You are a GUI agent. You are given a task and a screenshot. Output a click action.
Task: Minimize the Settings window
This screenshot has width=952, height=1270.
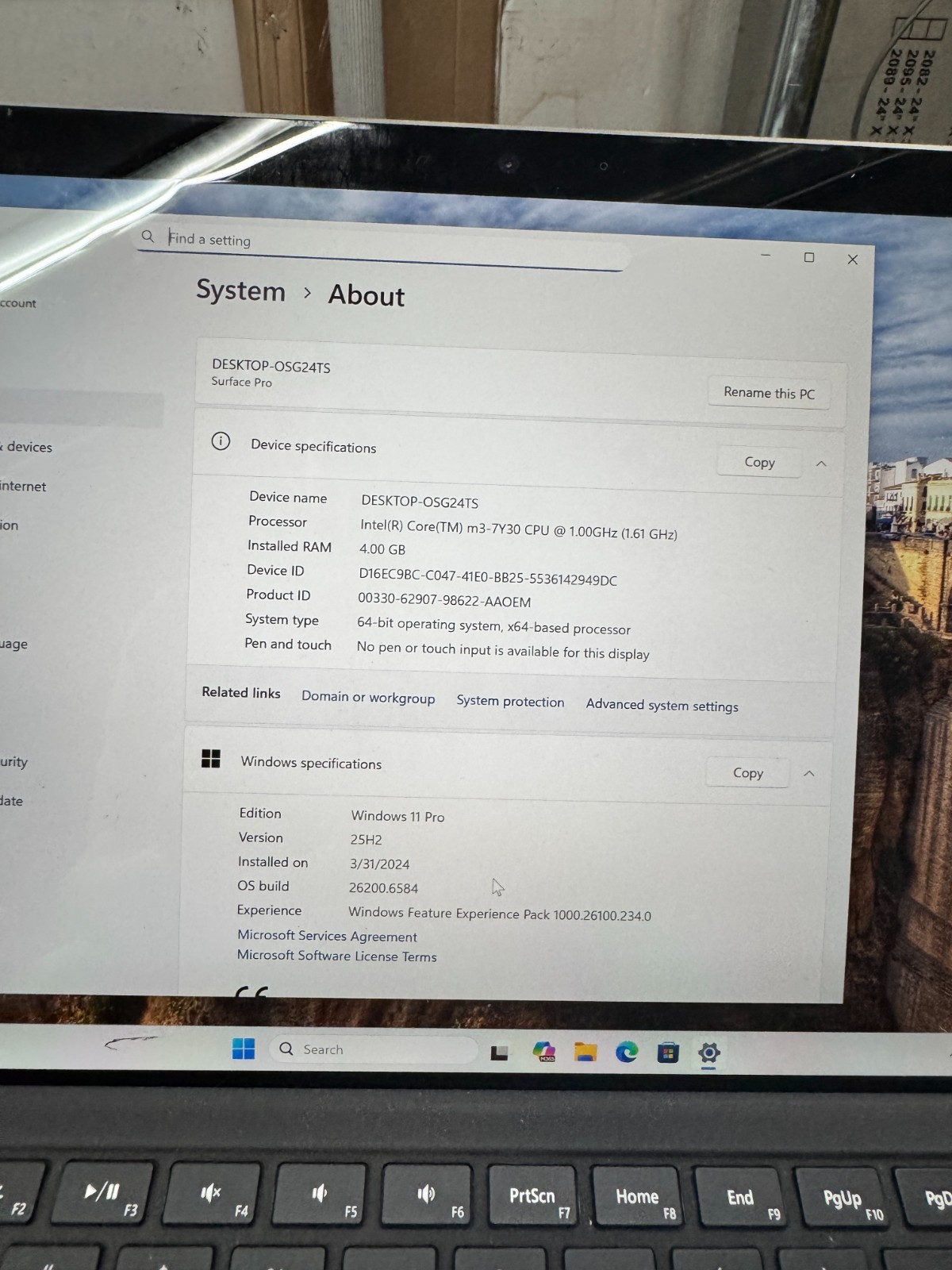[x=766, y=256]
